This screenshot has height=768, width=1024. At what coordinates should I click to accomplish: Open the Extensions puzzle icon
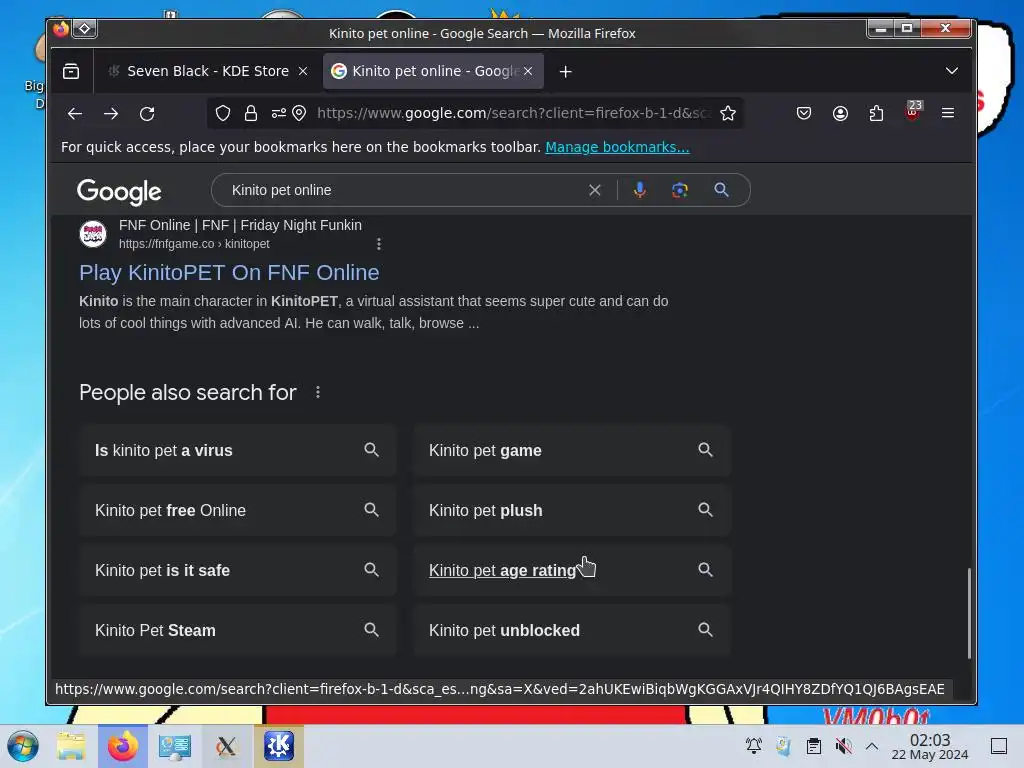pyautogui.click(x=876, y=114)
